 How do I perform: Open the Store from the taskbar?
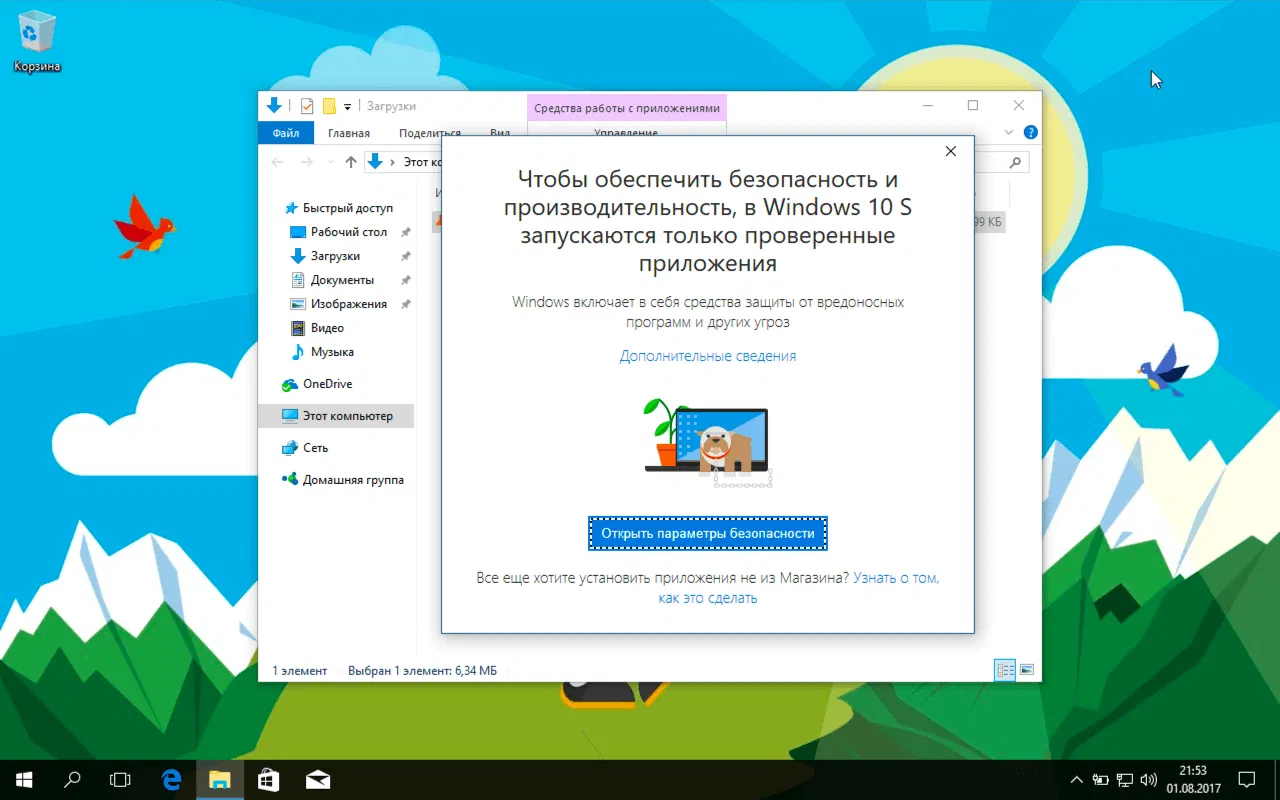(268, 779)
